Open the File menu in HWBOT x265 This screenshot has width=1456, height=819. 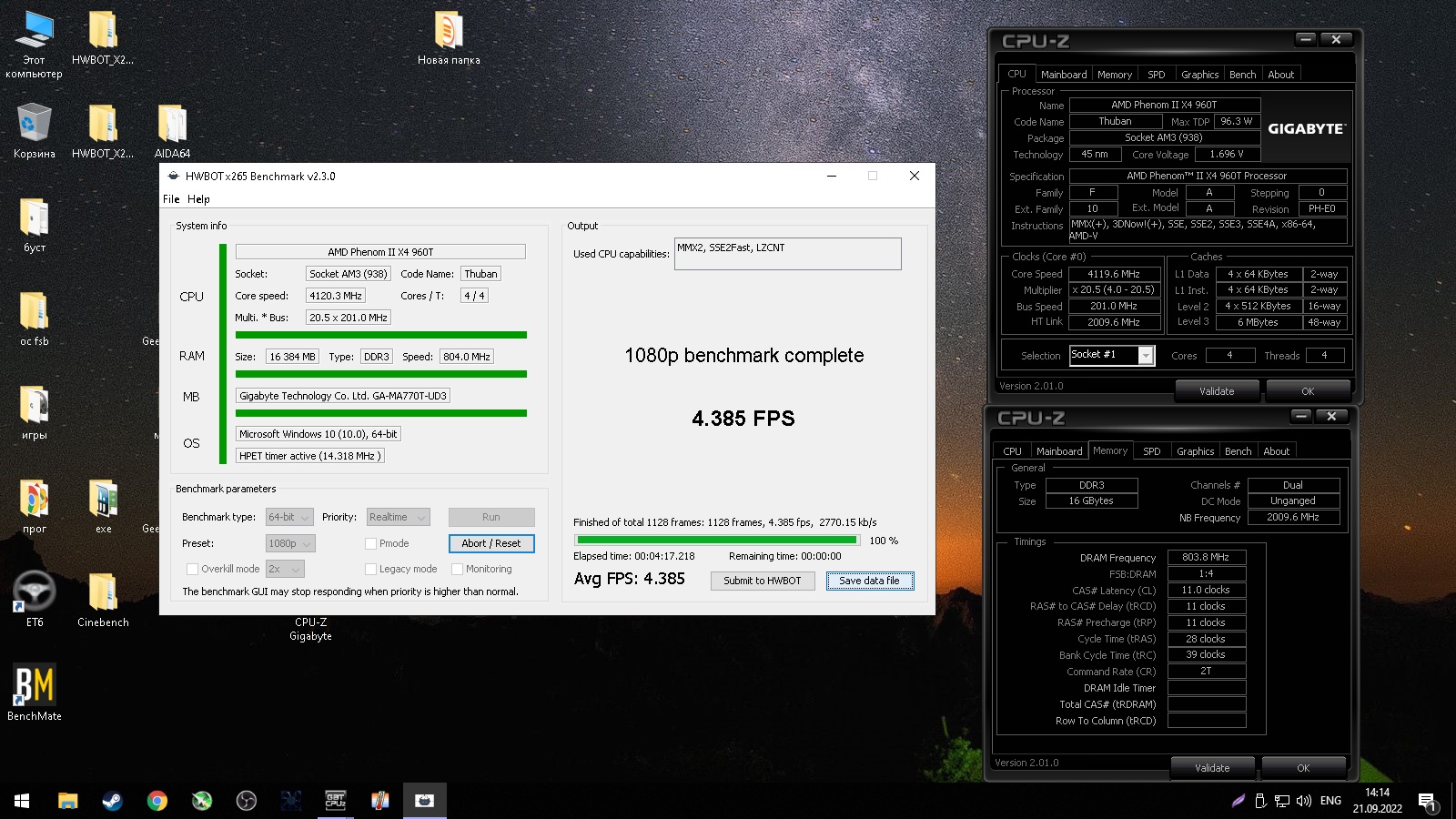pyautogui.click(x=171, y=199)
